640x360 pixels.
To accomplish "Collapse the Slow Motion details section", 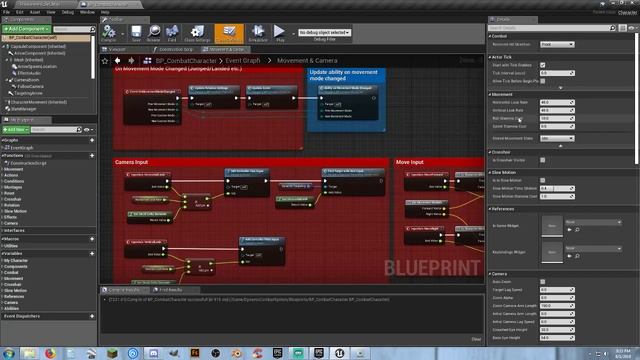I will click(490, 172).
